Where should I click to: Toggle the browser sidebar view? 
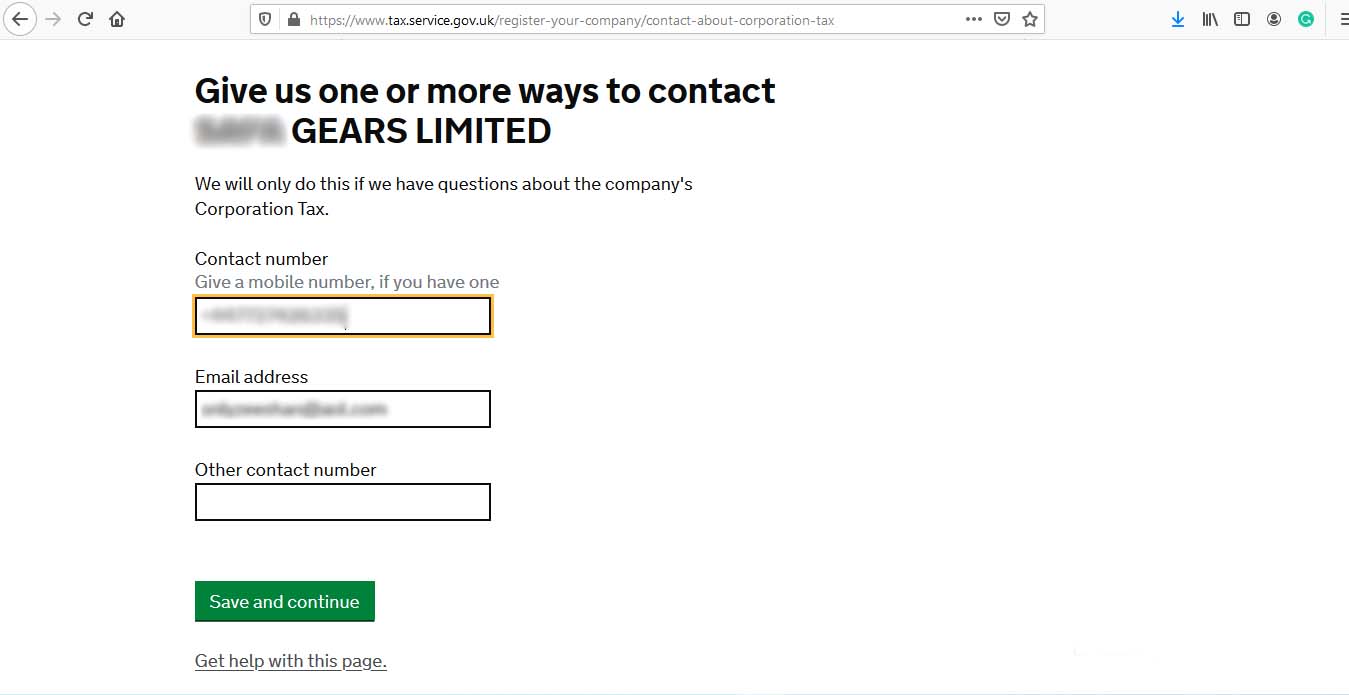pos(1242,19)
